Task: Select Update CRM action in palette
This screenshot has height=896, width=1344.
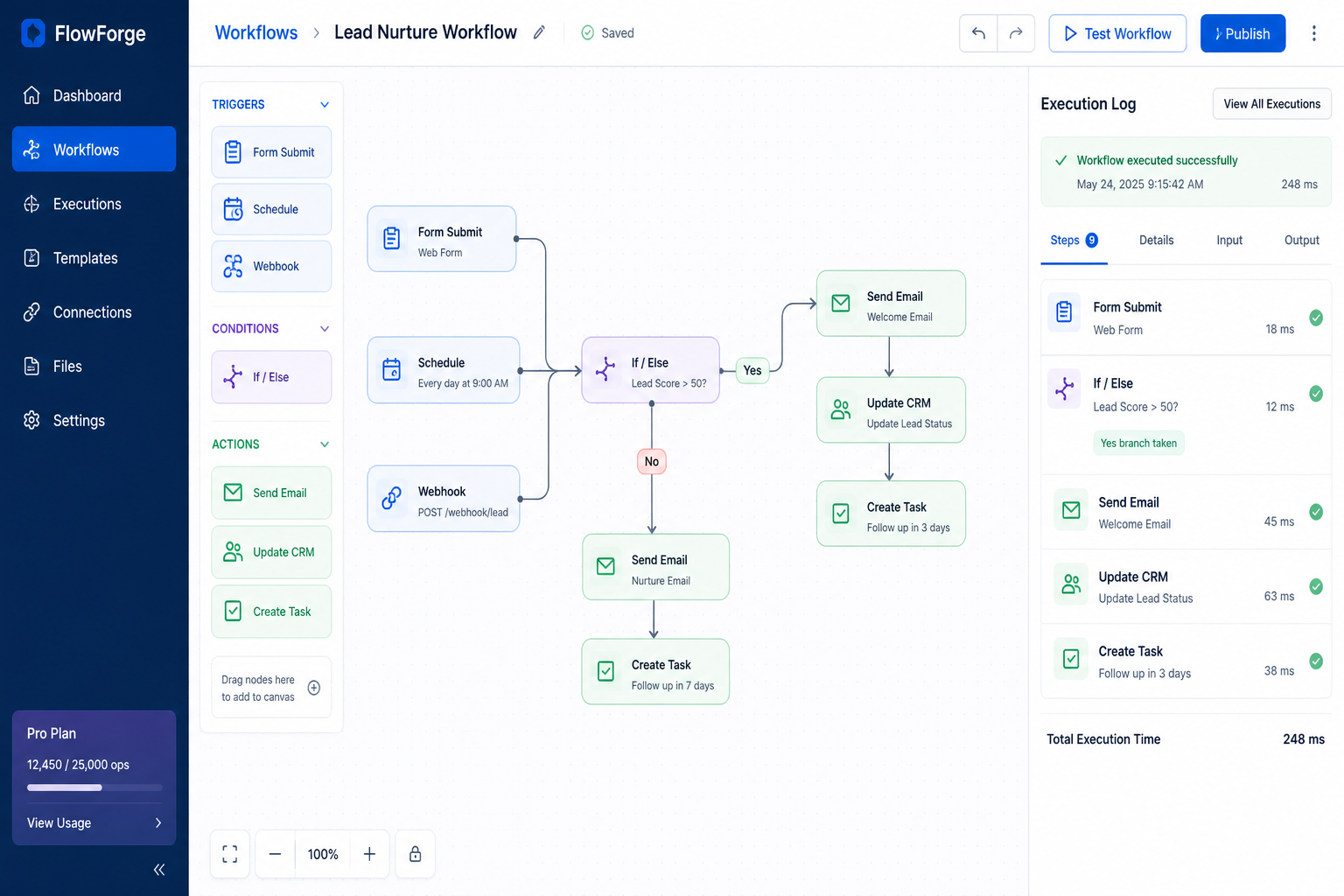Action: [x=271, y=552]
